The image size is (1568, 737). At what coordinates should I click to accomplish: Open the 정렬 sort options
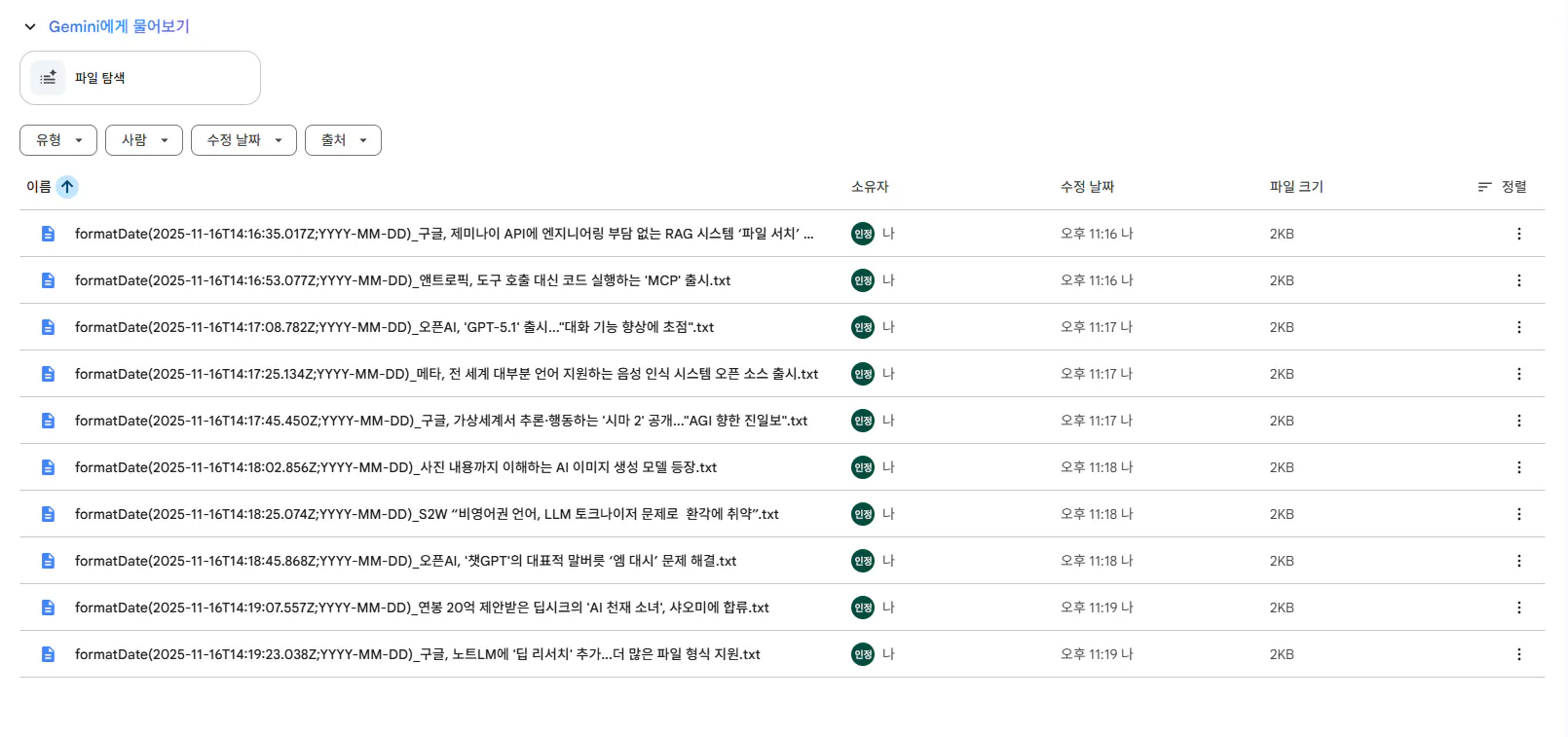click(1502, 187)
